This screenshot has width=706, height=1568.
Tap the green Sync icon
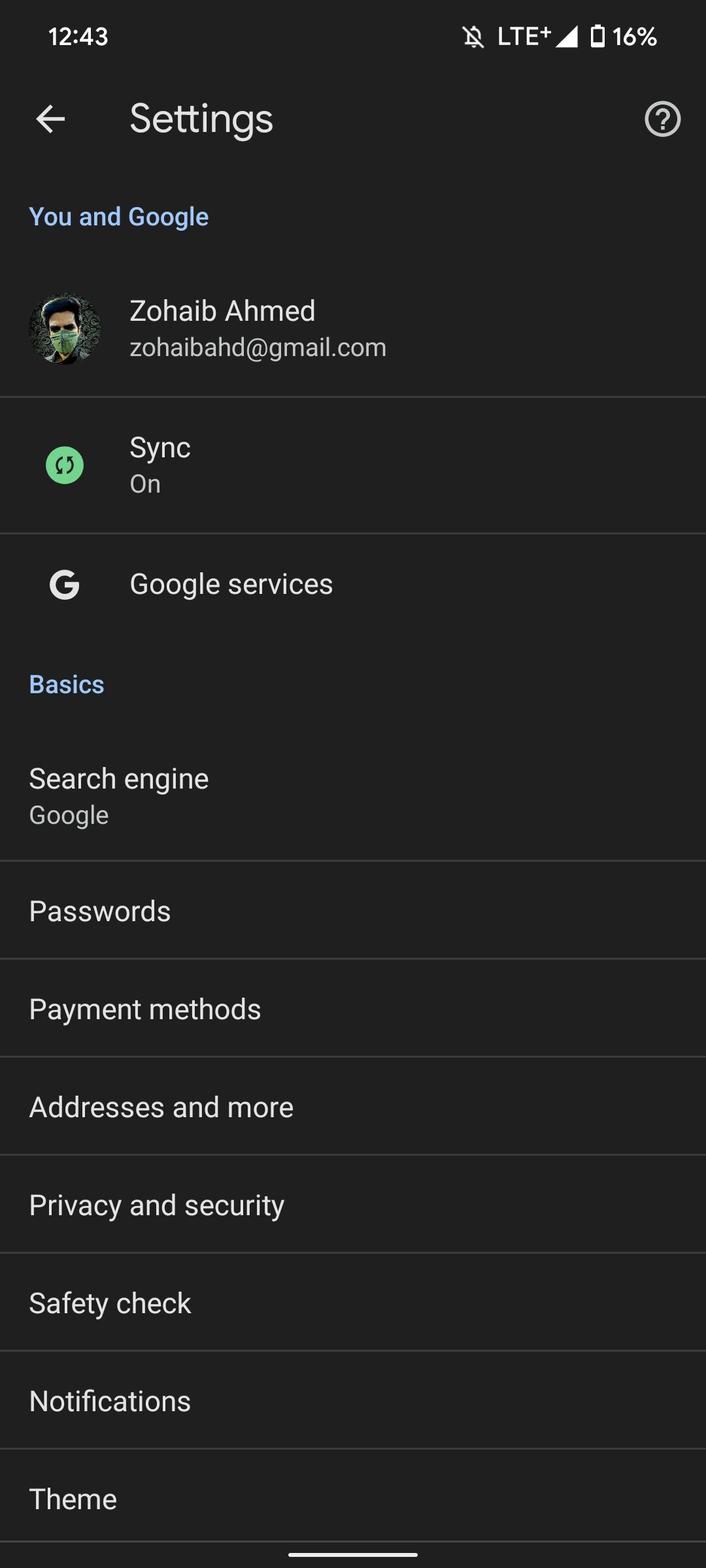coord(65,465)
